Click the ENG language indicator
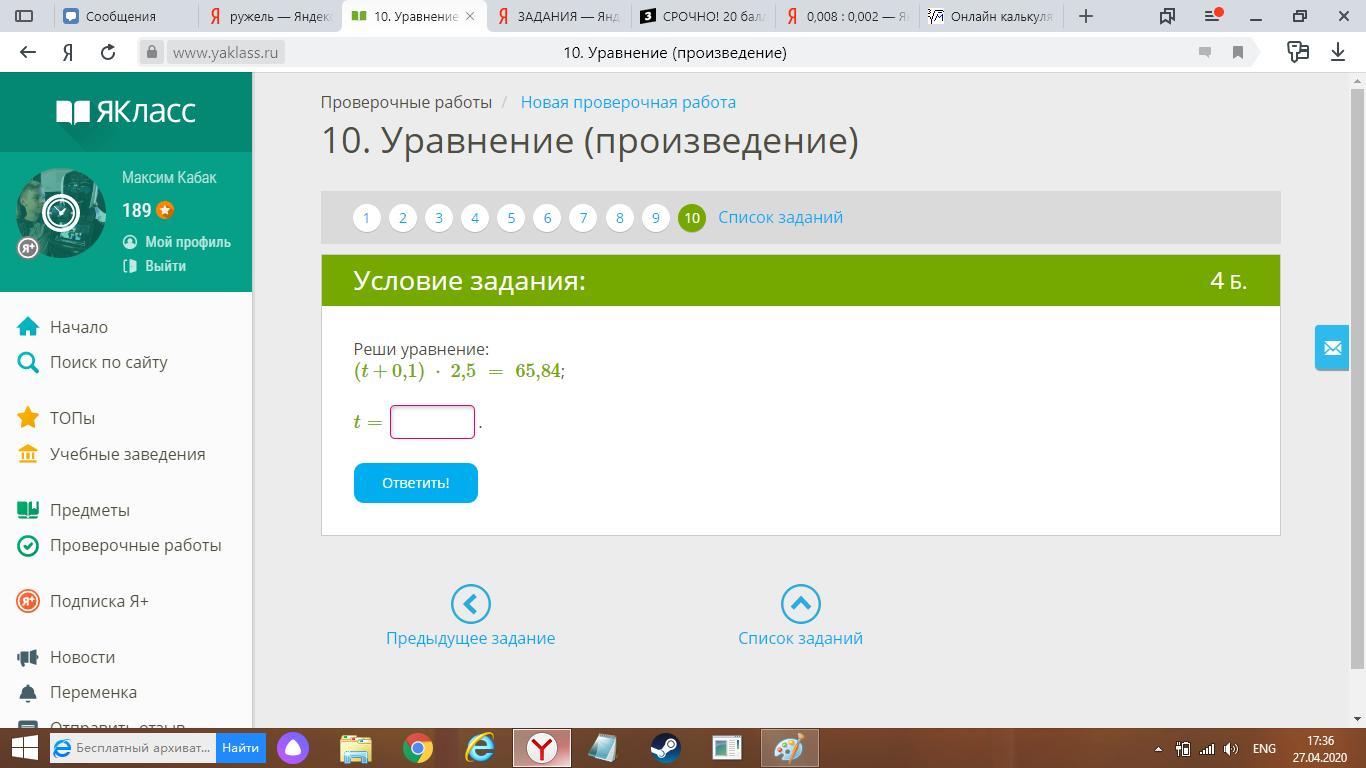Viewport: 1366px width, 768px height. 1264,748
